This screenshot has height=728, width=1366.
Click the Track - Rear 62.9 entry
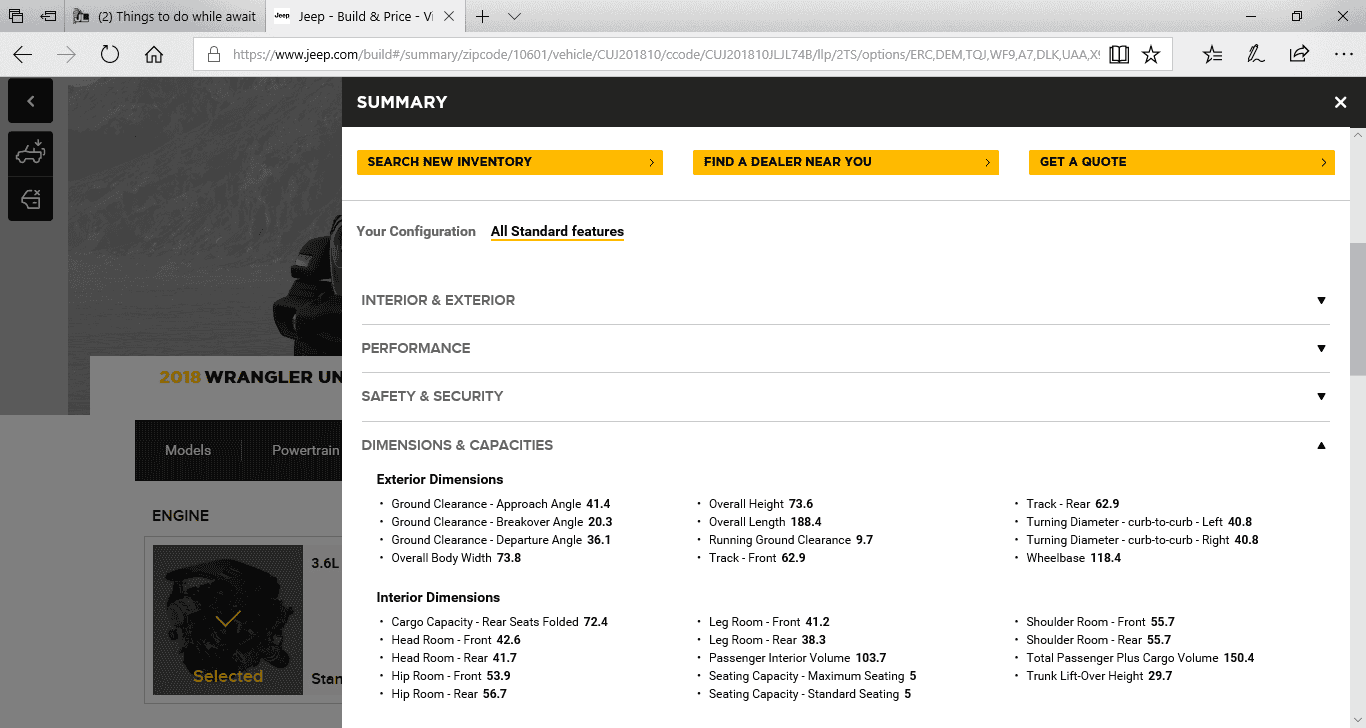(x=1073, y=504)
